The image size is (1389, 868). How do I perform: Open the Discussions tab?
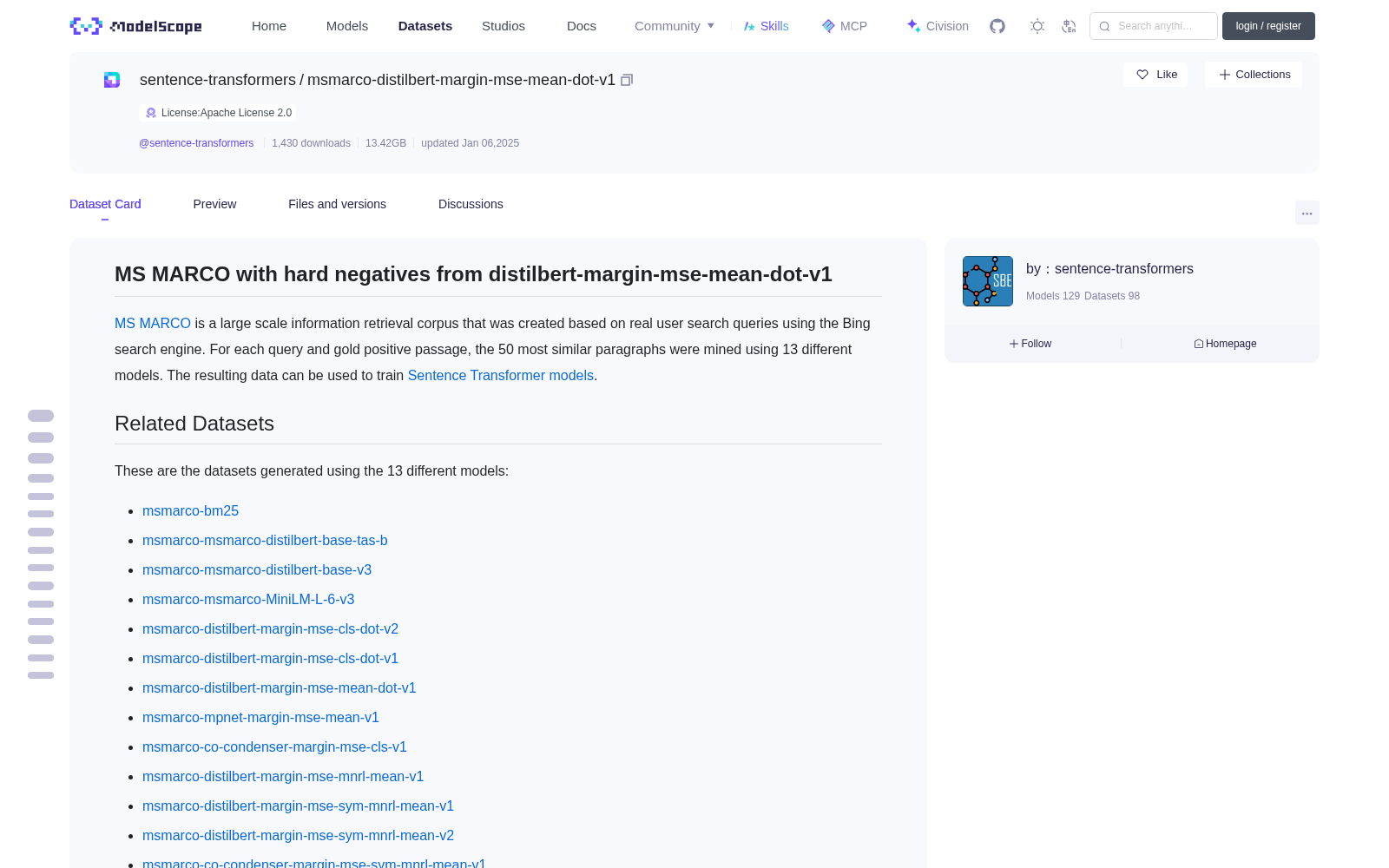point(471,204)
